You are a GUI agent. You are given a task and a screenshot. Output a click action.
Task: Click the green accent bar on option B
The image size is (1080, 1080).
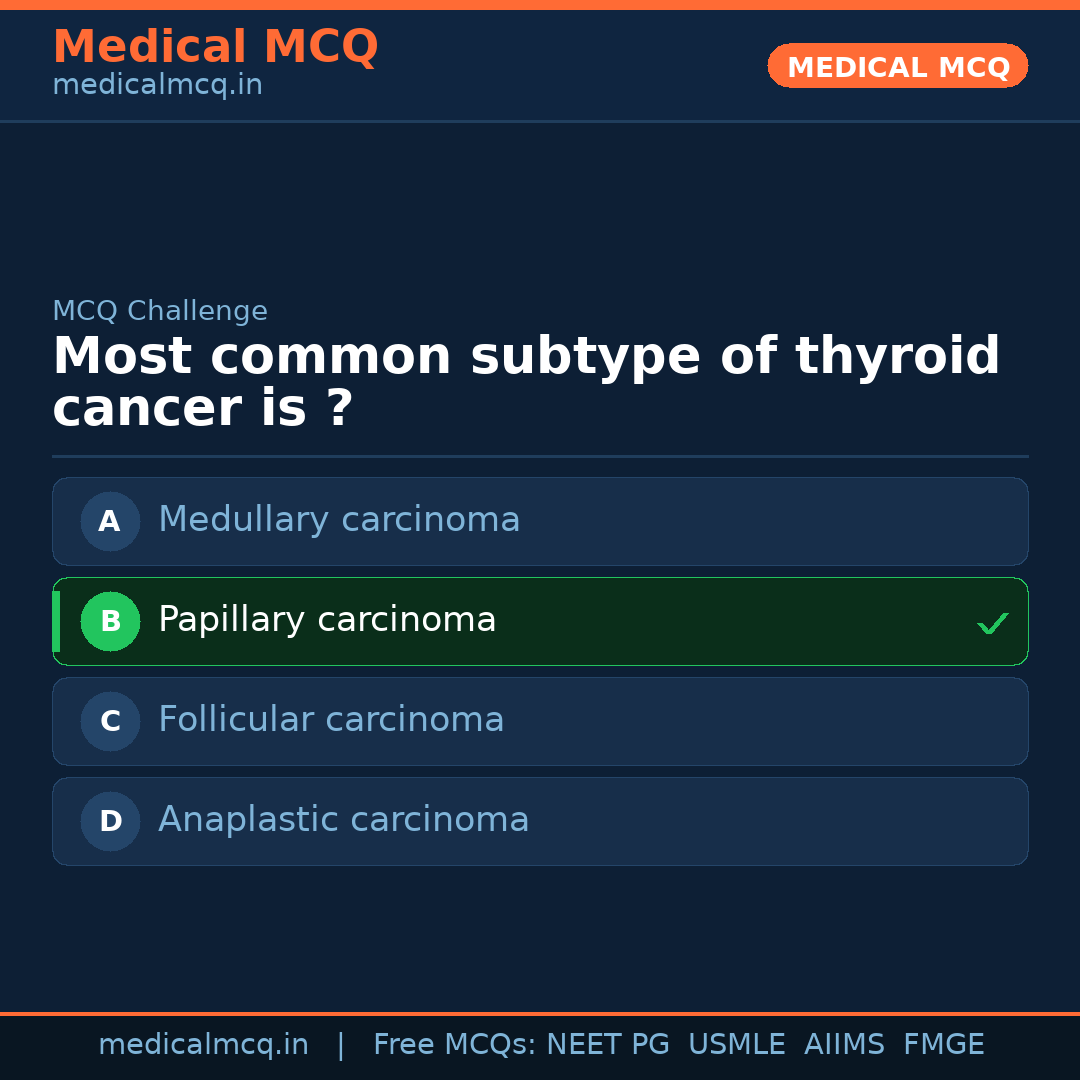(56, 621)
